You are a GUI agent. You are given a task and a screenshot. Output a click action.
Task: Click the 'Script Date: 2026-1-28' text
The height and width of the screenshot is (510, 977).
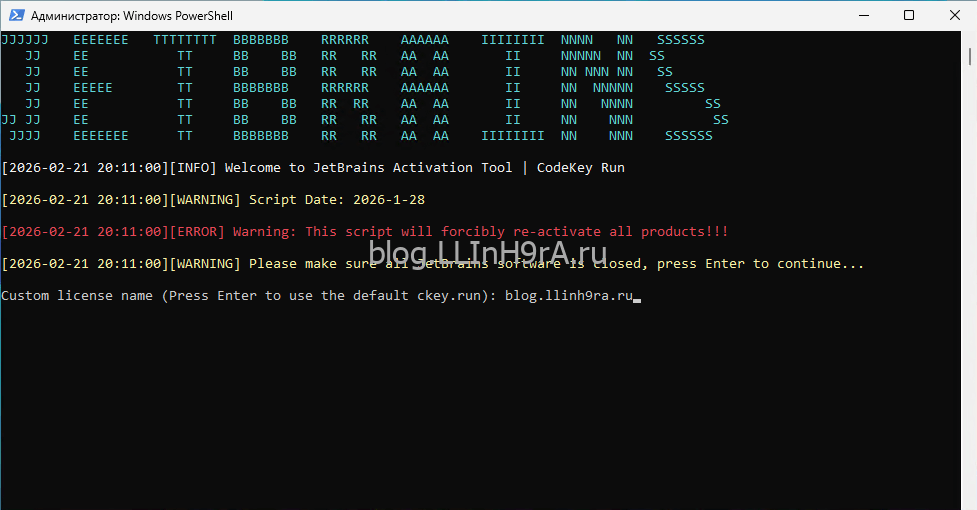click(x=336, y=200)
